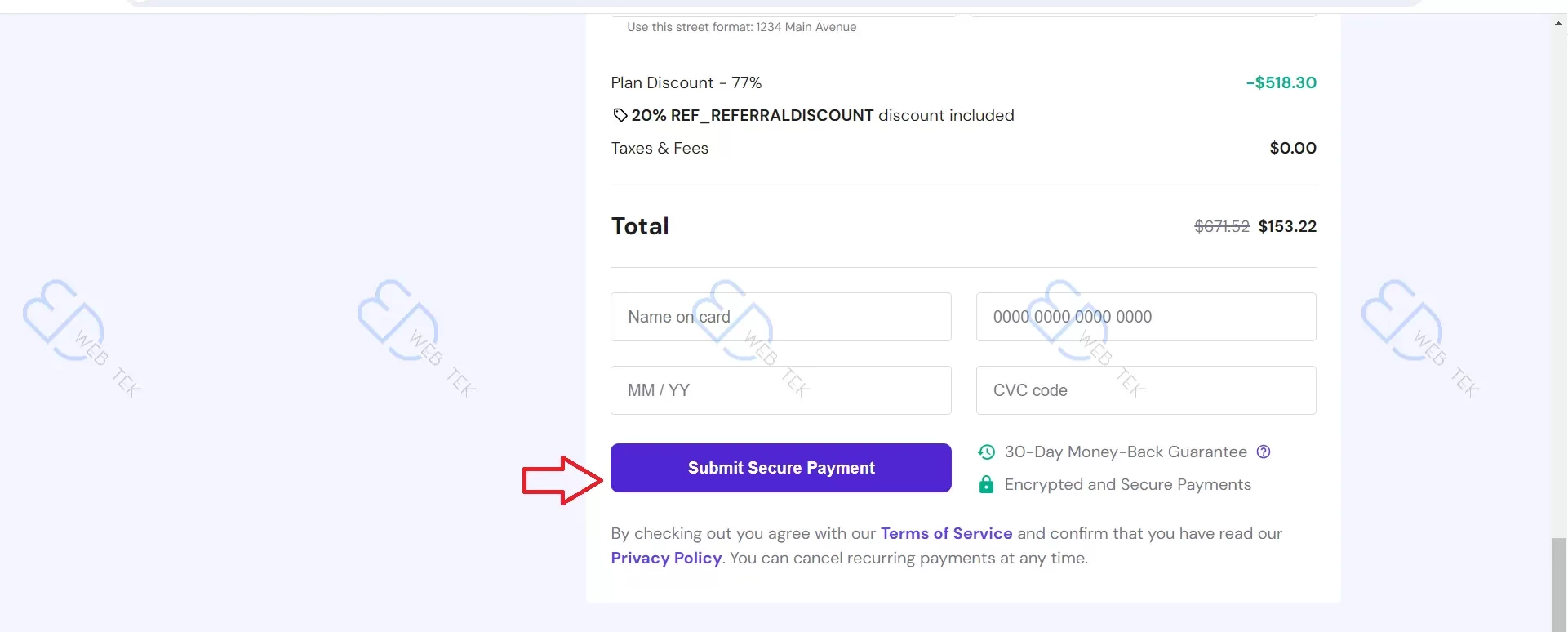
Task: Click the money-back guarantee help question icon
Action: click(1264, 452)
